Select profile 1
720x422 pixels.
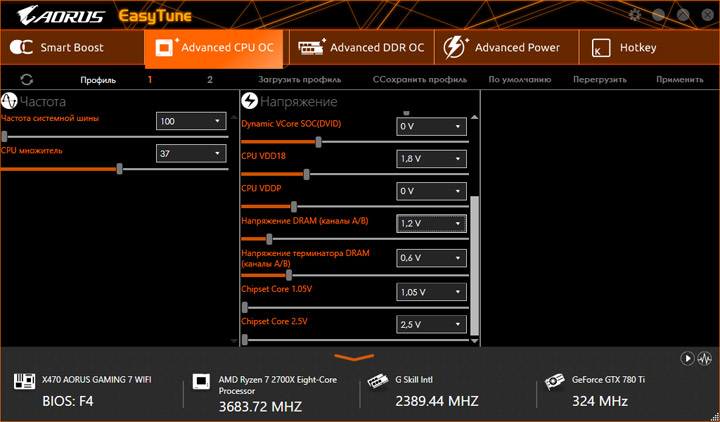(150, 80)
